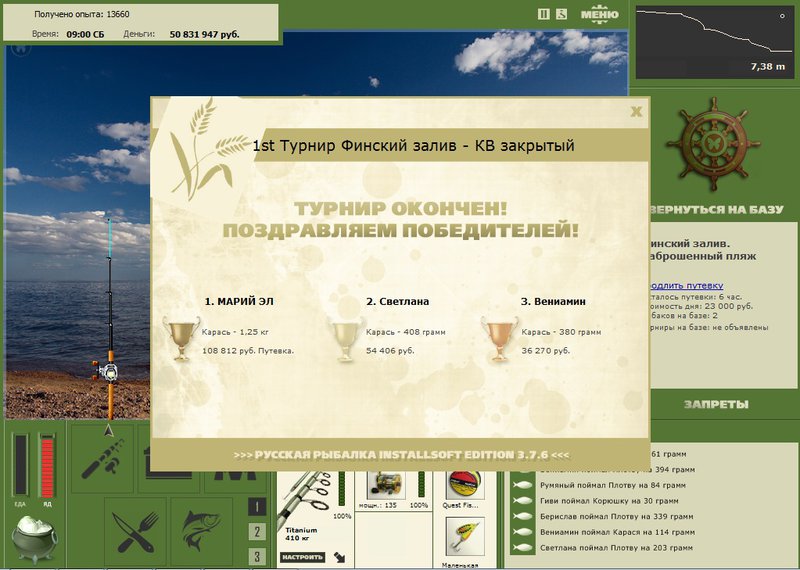Click log entry Румяный поймал Плотву на 84 грамм
The height and width of the screenshot is (570, 800).
[613, 485]
